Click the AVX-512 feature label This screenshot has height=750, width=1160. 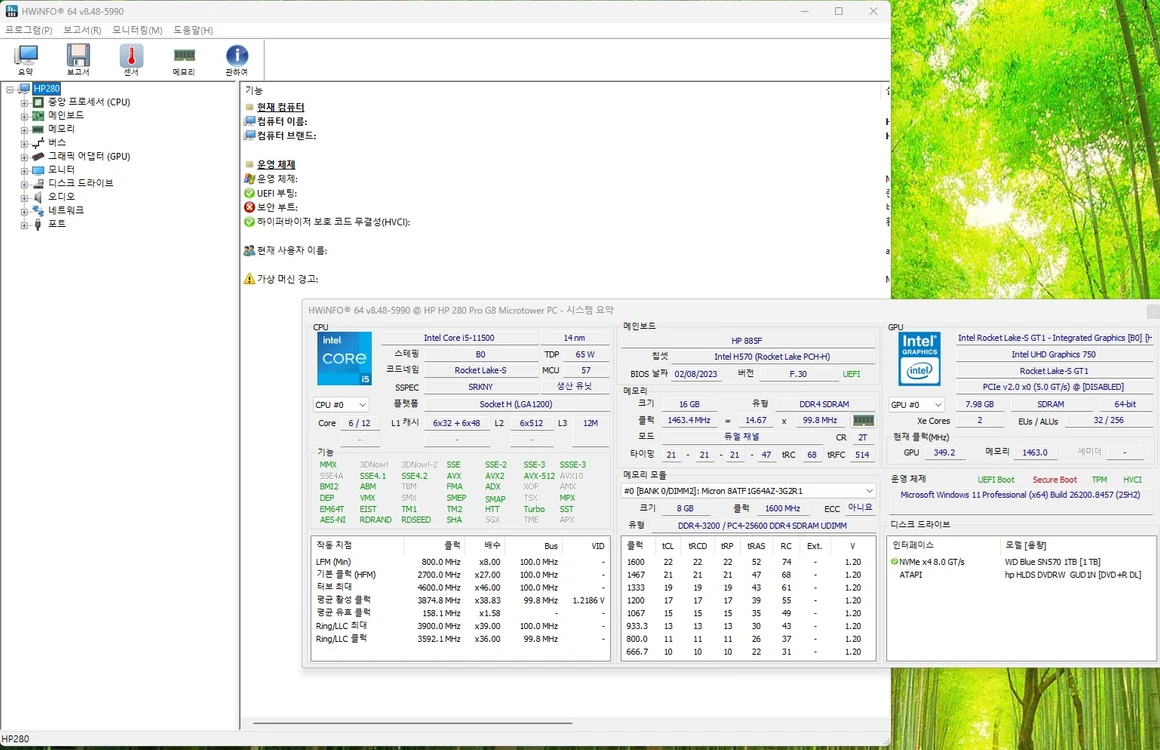tap(539, 476)
